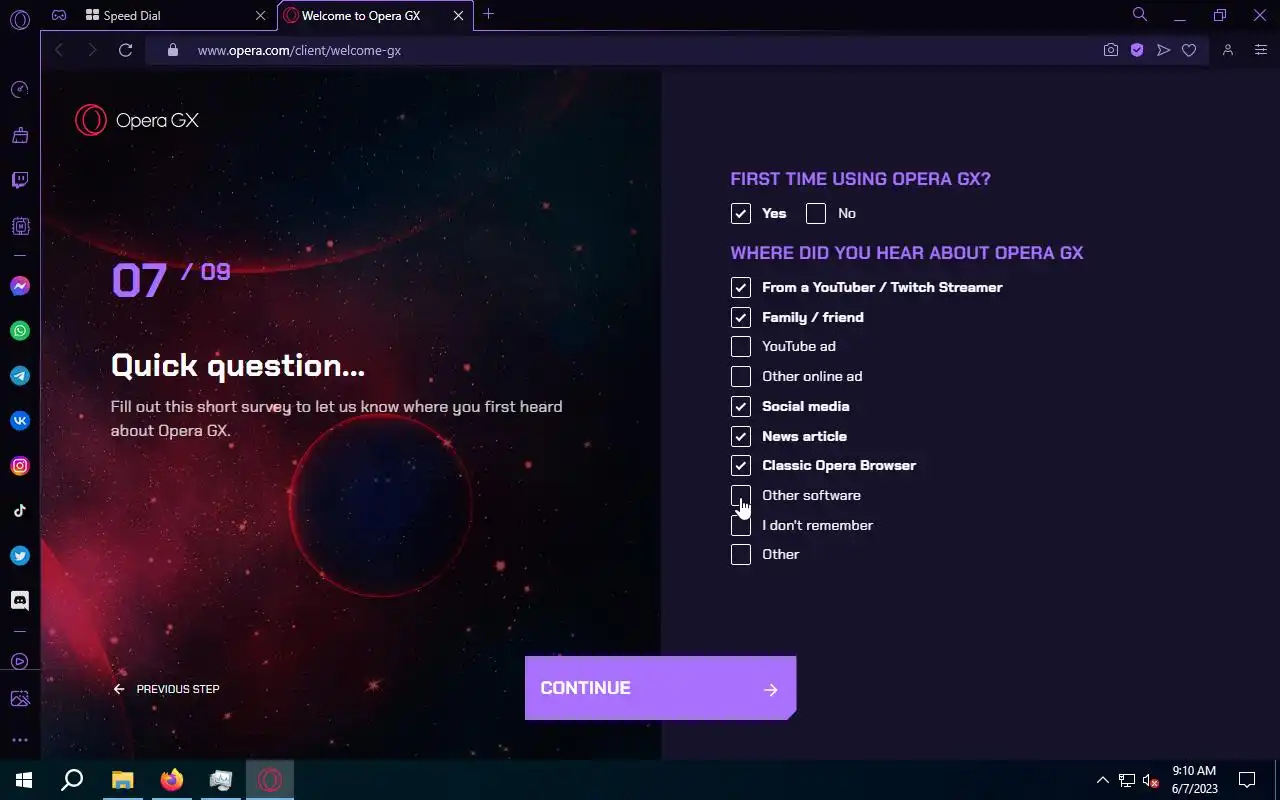Open VK messenger in sidebar
This screenshot has height=800, width=1280.
tap(20, 421)
